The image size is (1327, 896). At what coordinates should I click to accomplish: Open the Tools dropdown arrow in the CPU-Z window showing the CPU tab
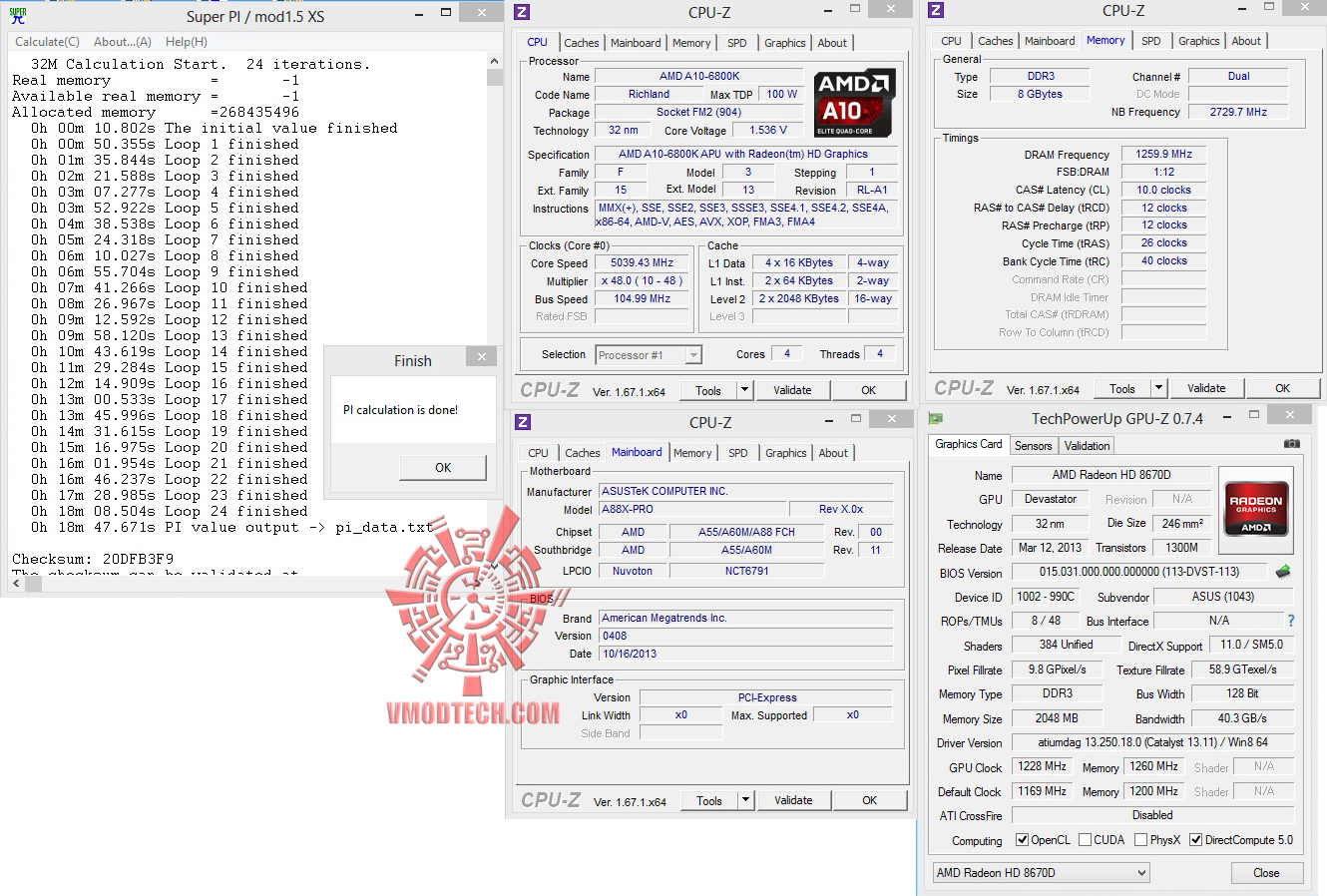click(744, 390)
